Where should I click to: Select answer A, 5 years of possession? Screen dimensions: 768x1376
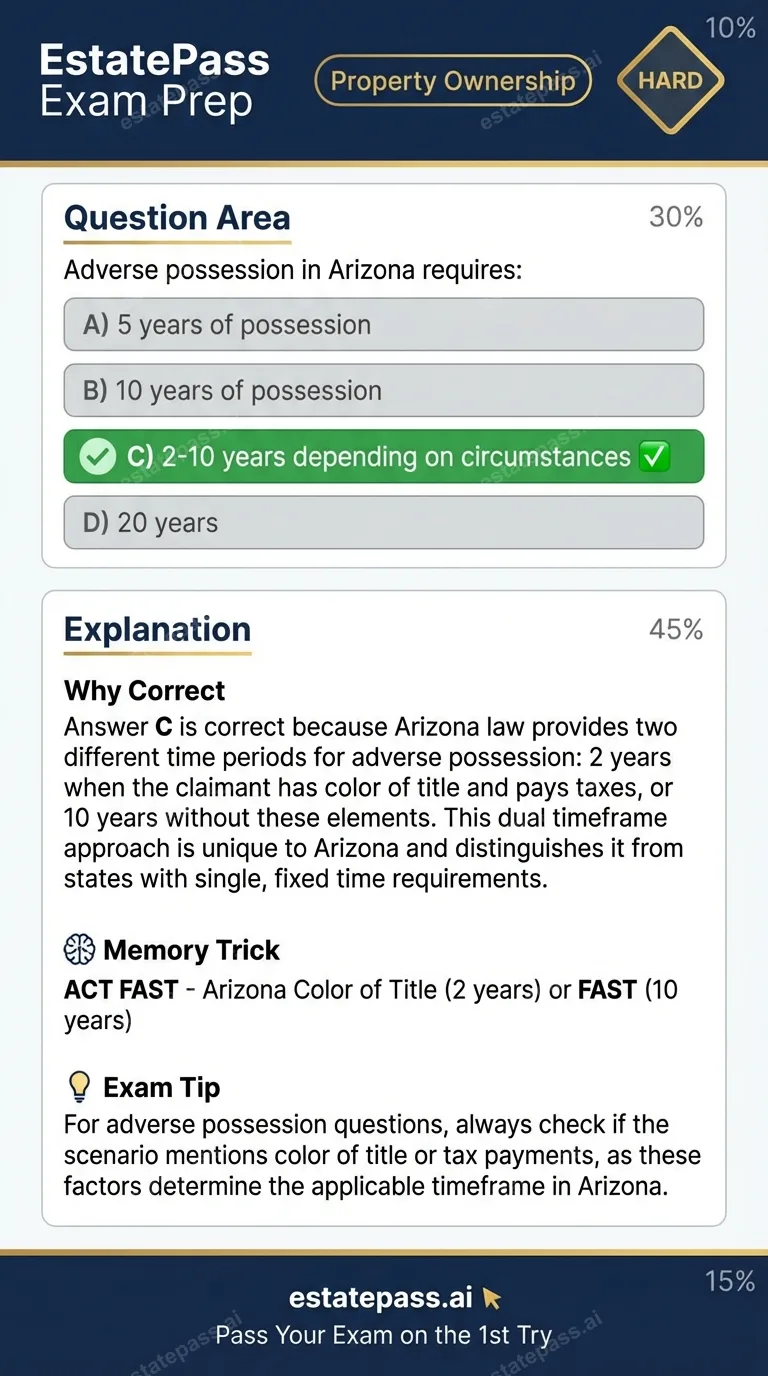[383, 324]
